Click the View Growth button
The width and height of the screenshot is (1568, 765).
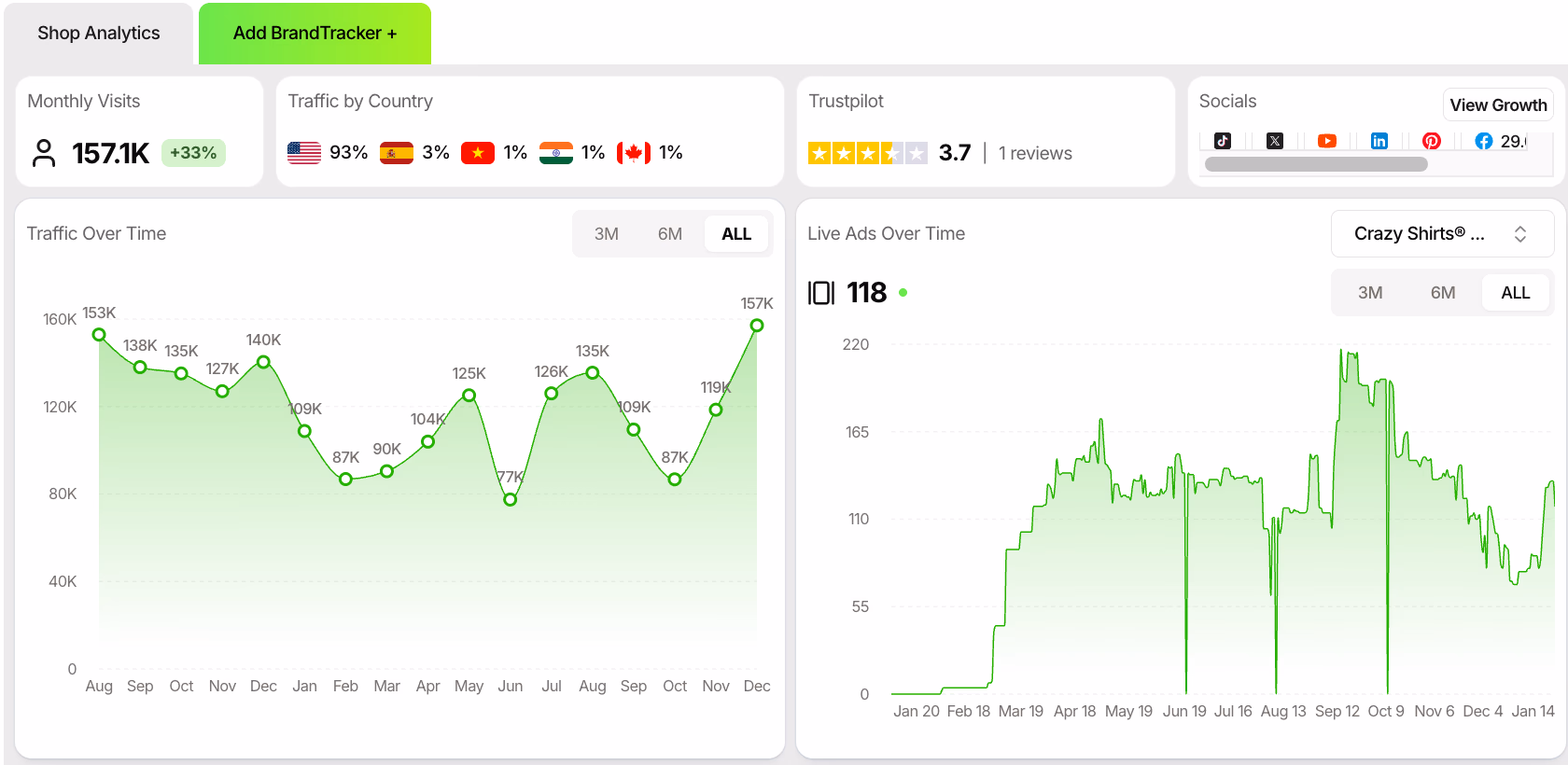point(1498,104)
